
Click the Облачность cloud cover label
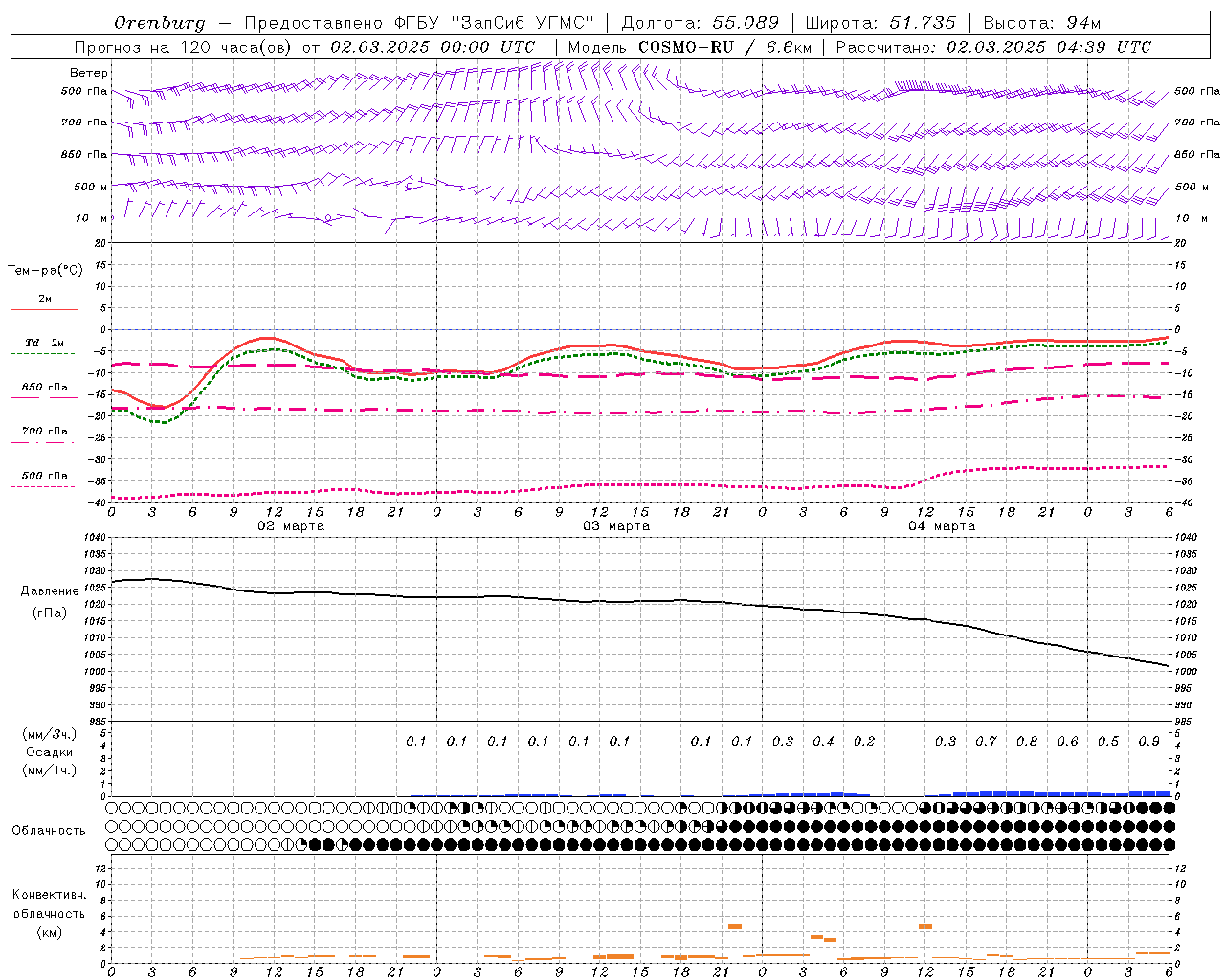[49, 830]
